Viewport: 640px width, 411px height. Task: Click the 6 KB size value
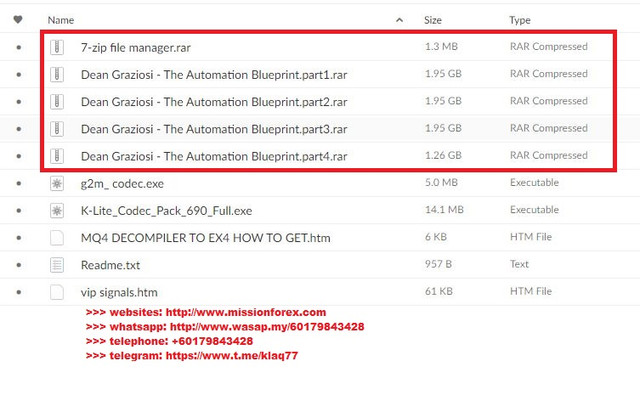[x=436, y=237]
